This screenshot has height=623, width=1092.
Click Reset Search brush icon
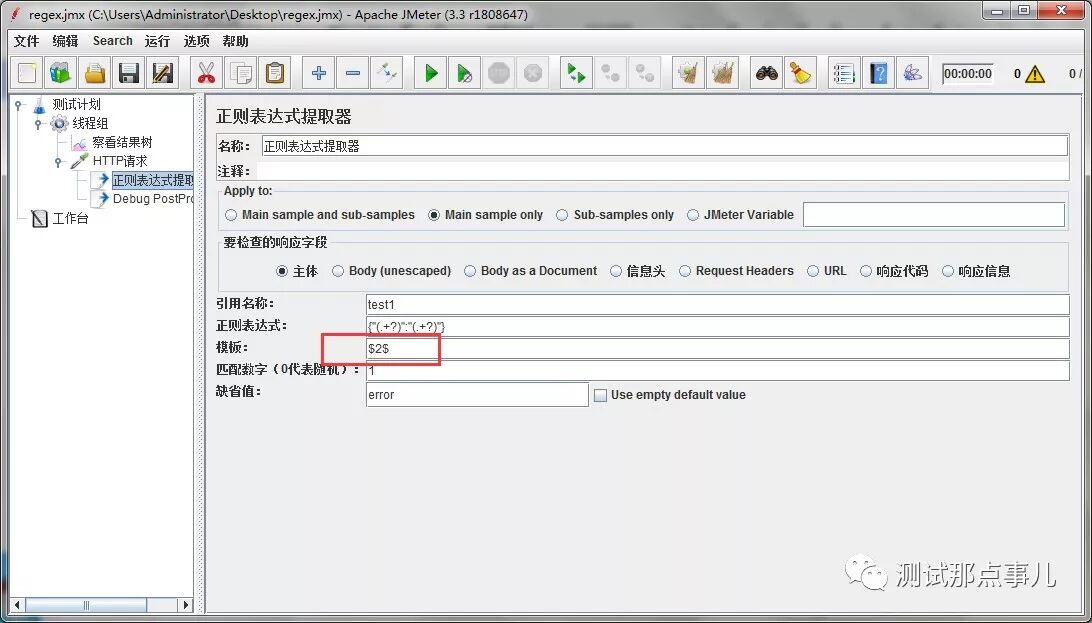(801, 73)
